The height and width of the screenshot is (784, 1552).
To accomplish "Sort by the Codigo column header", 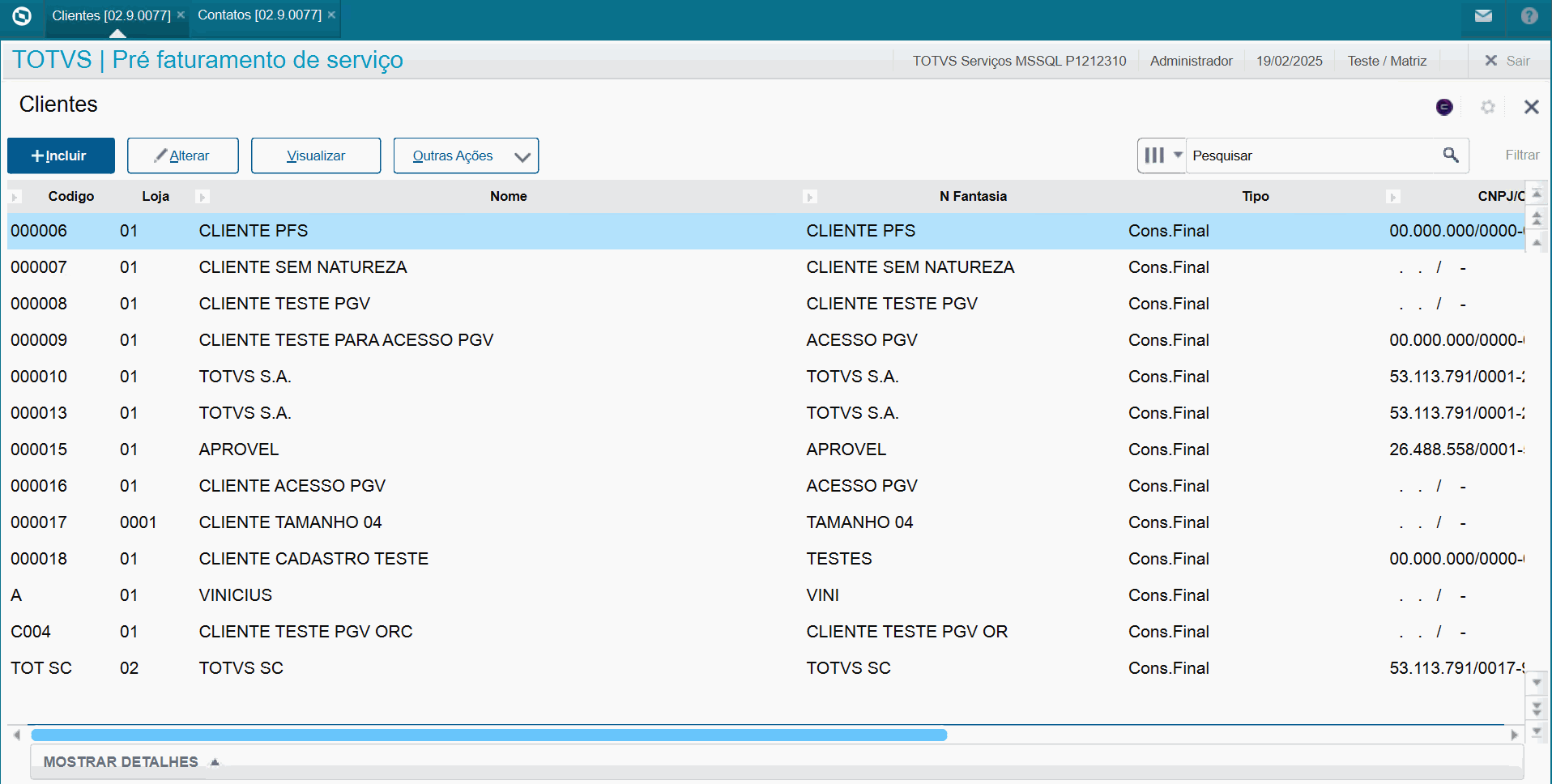I will point(71,196).
